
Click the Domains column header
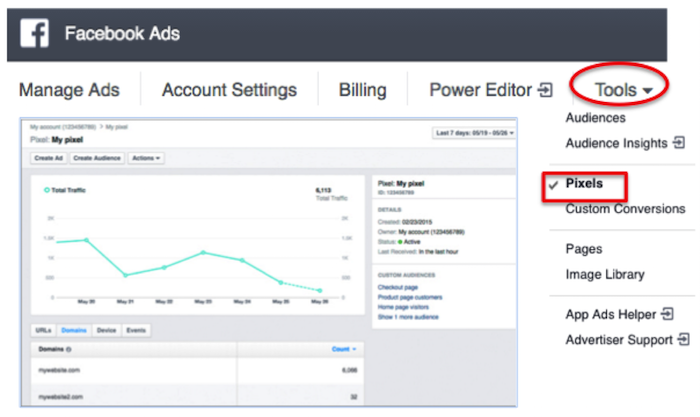point(51,349)
